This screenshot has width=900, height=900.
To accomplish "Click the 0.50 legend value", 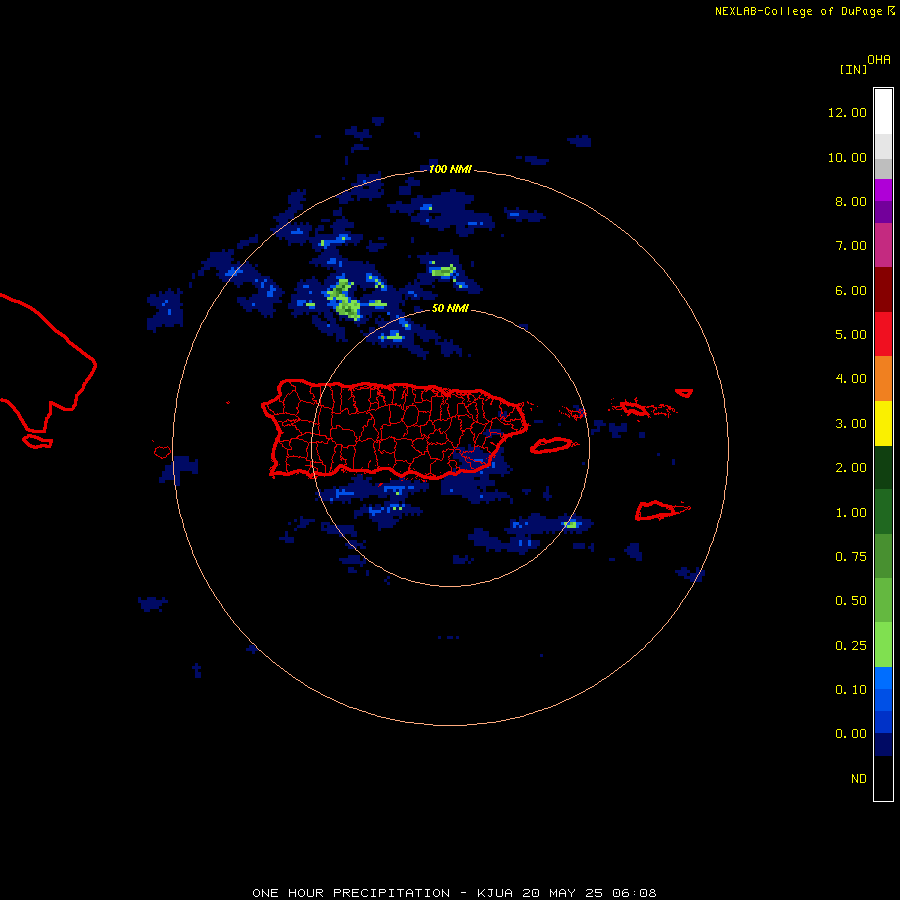I will 851,601.
